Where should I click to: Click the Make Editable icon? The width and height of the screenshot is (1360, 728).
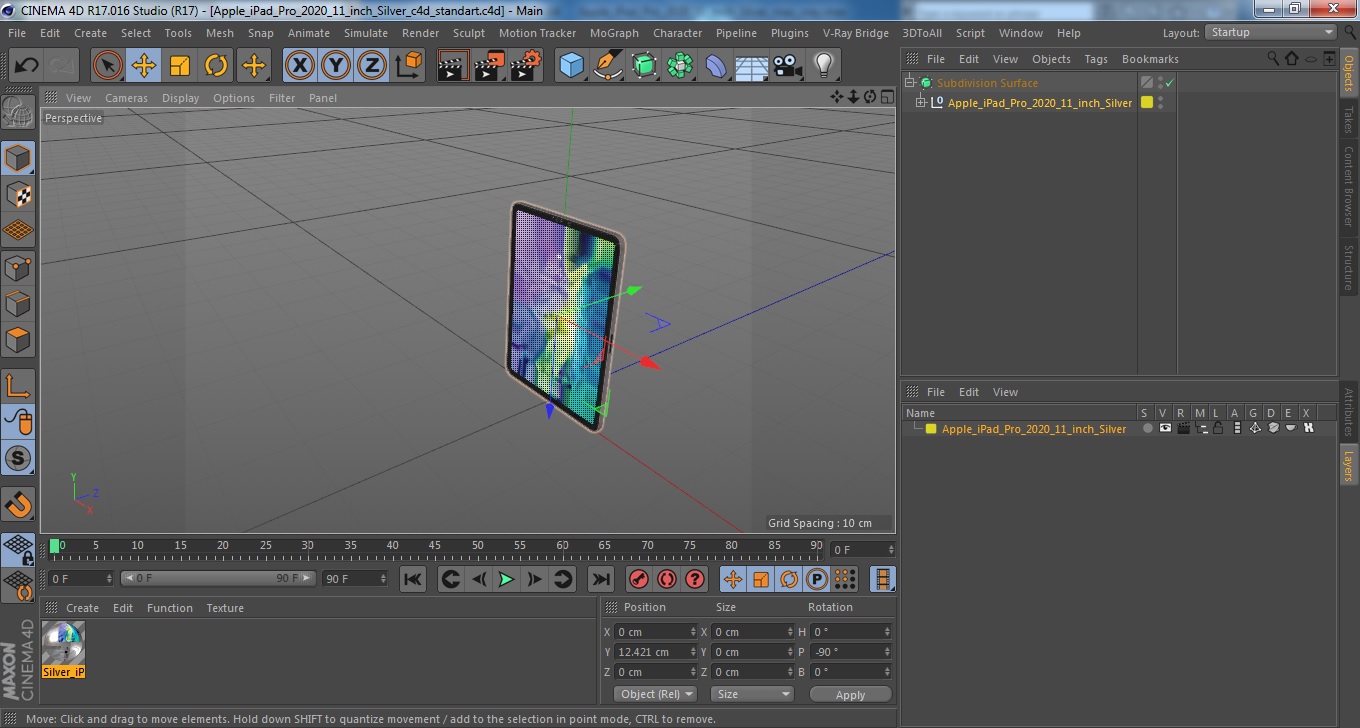pyautogui.click(x=18, y=112)
